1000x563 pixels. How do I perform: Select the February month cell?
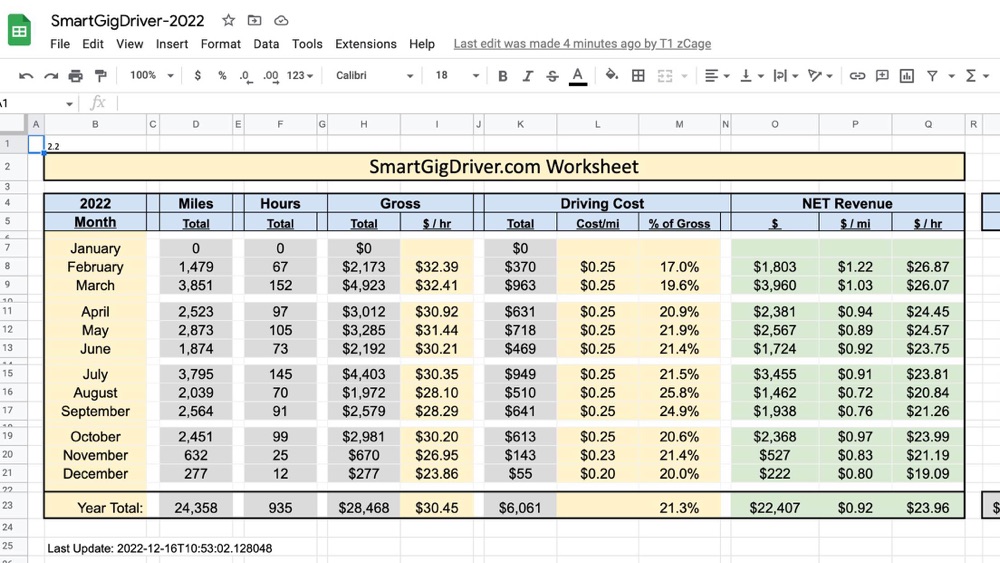click(x=95, y=267)
